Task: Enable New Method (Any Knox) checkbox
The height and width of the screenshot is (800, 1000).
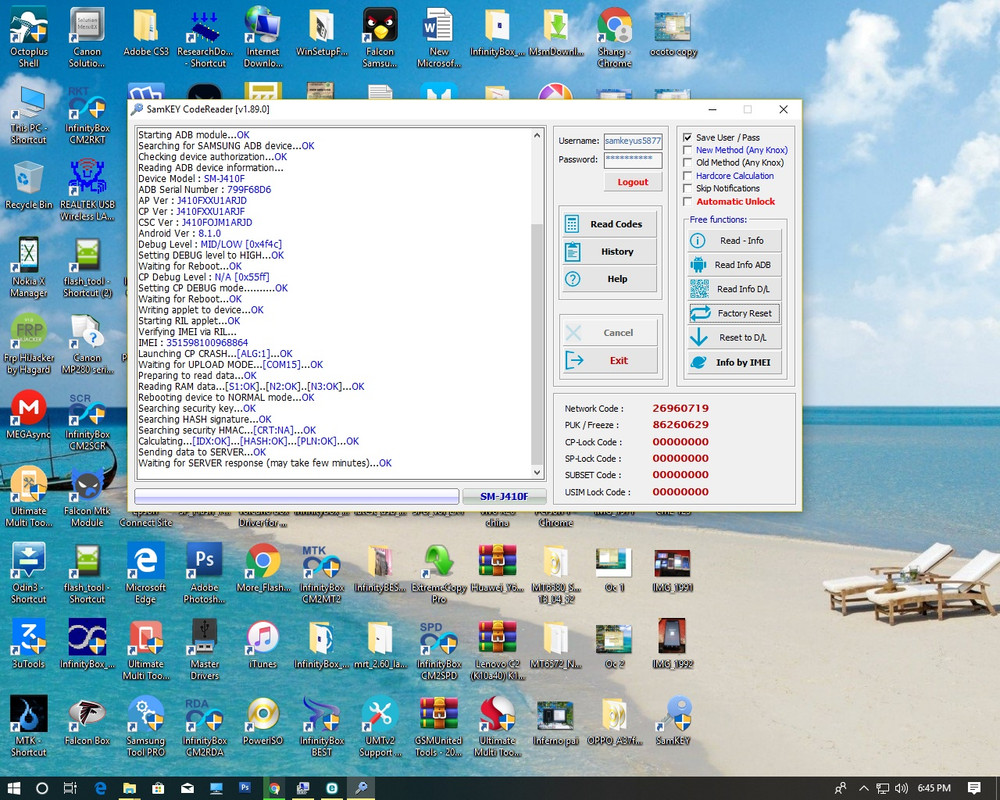Action: point(688,150)
